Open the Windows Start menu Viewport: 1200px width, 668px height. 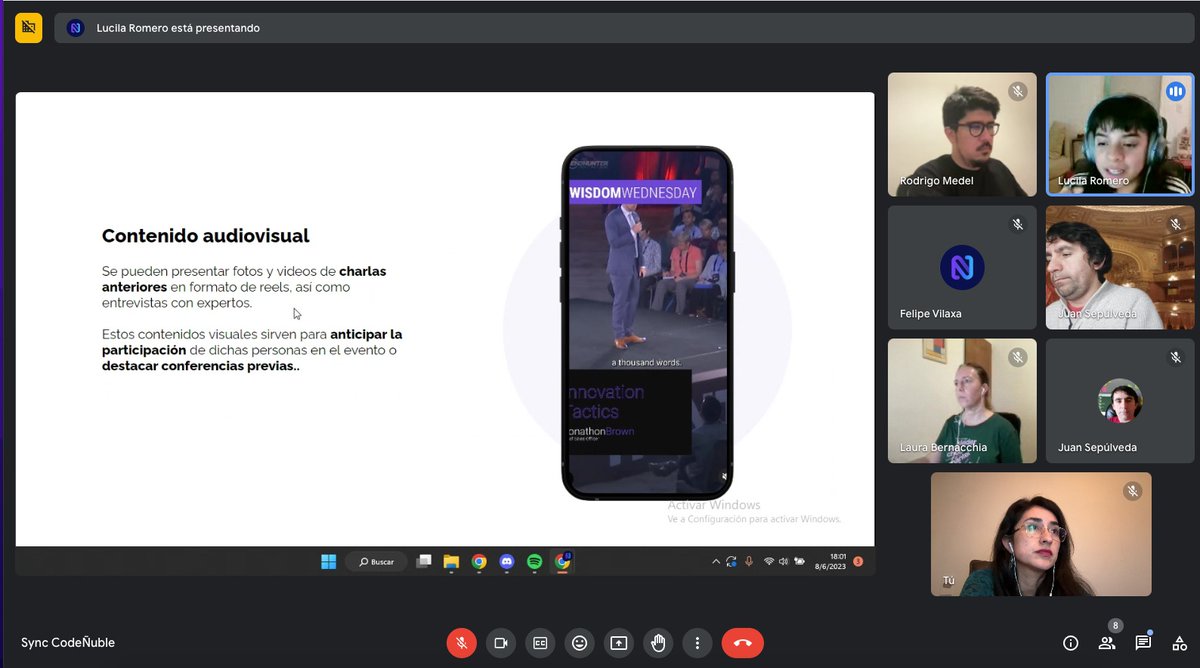[328, 561]
